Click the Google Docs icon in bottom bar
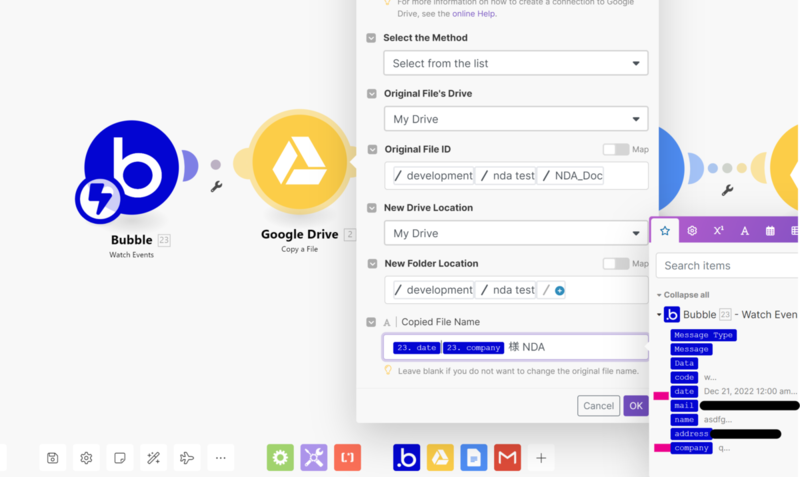800x477 pixels. coord(474,457)
